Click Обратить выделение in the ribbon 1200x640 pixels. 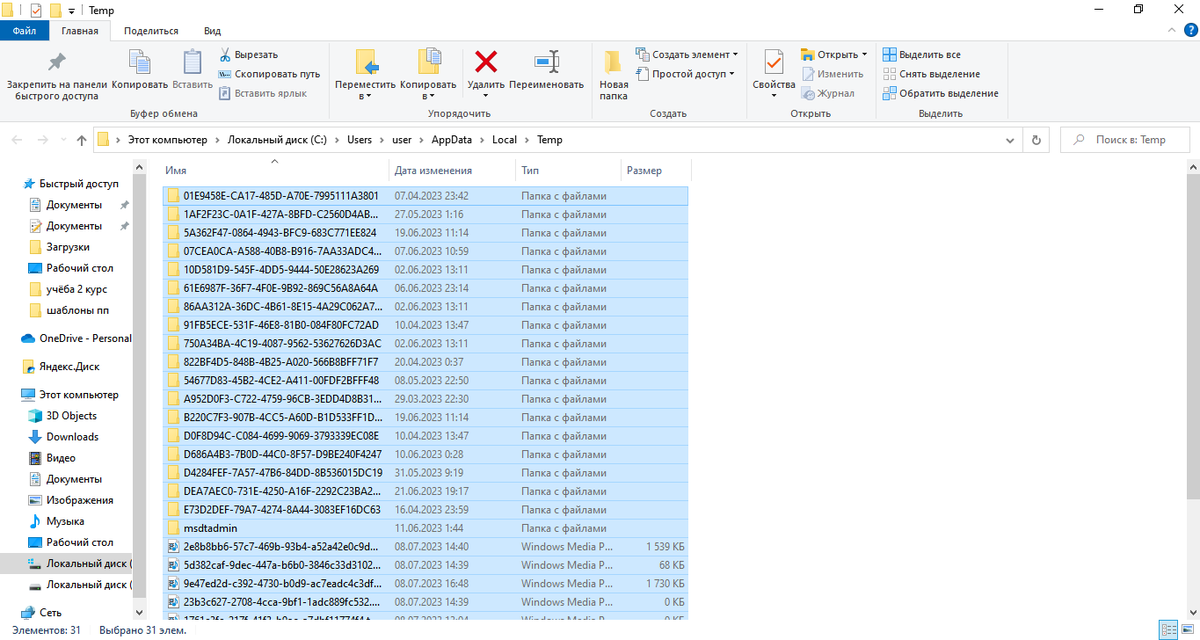coord(941,93)
